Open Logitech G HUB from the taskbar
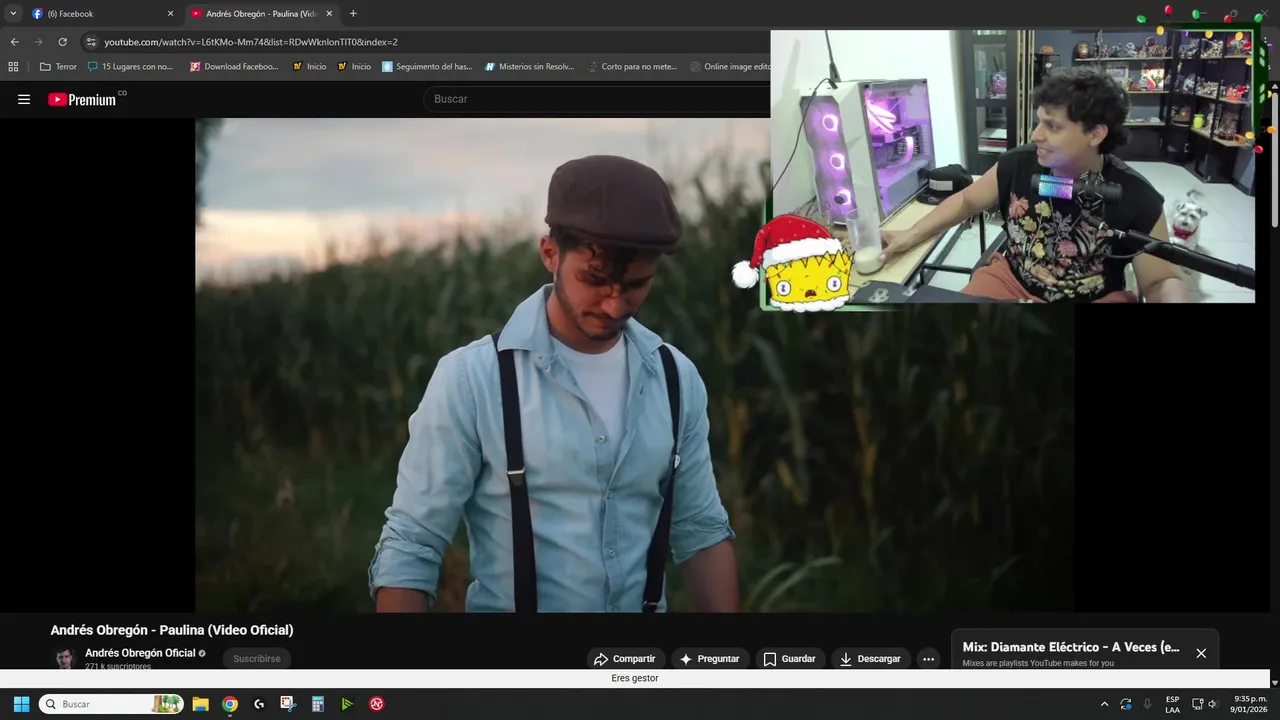Viewport: 1280px width, 720px height. tap(259, 704)
